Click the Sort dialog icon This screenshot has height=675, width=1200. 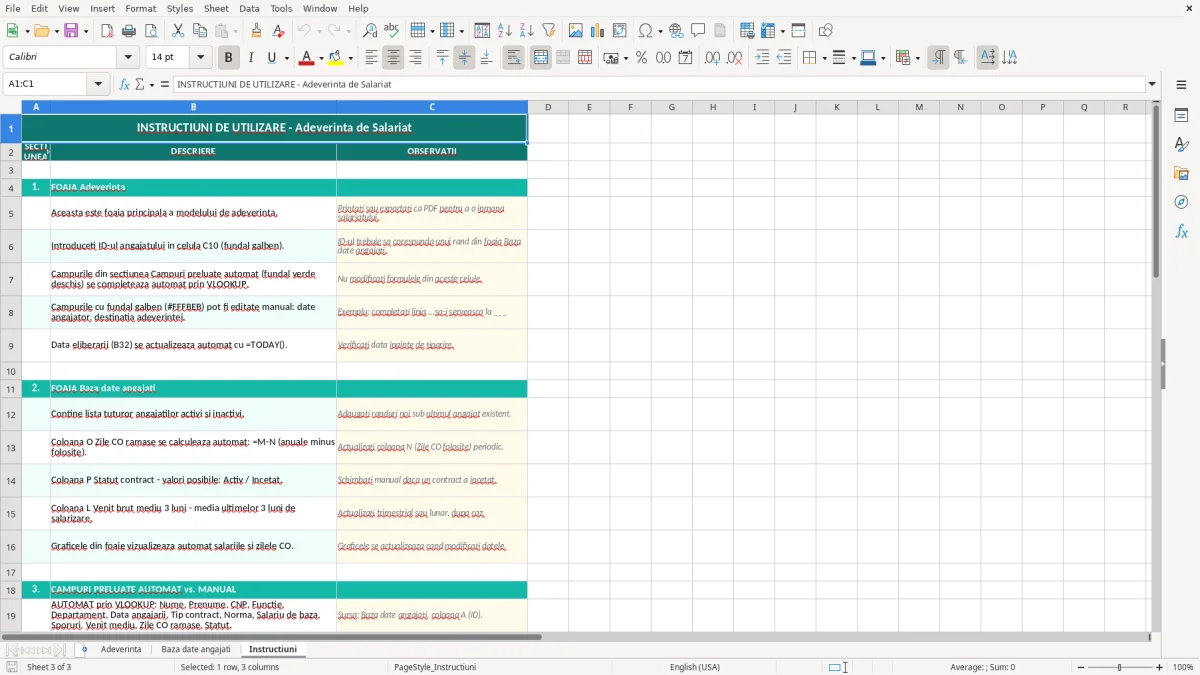[482, 31]
